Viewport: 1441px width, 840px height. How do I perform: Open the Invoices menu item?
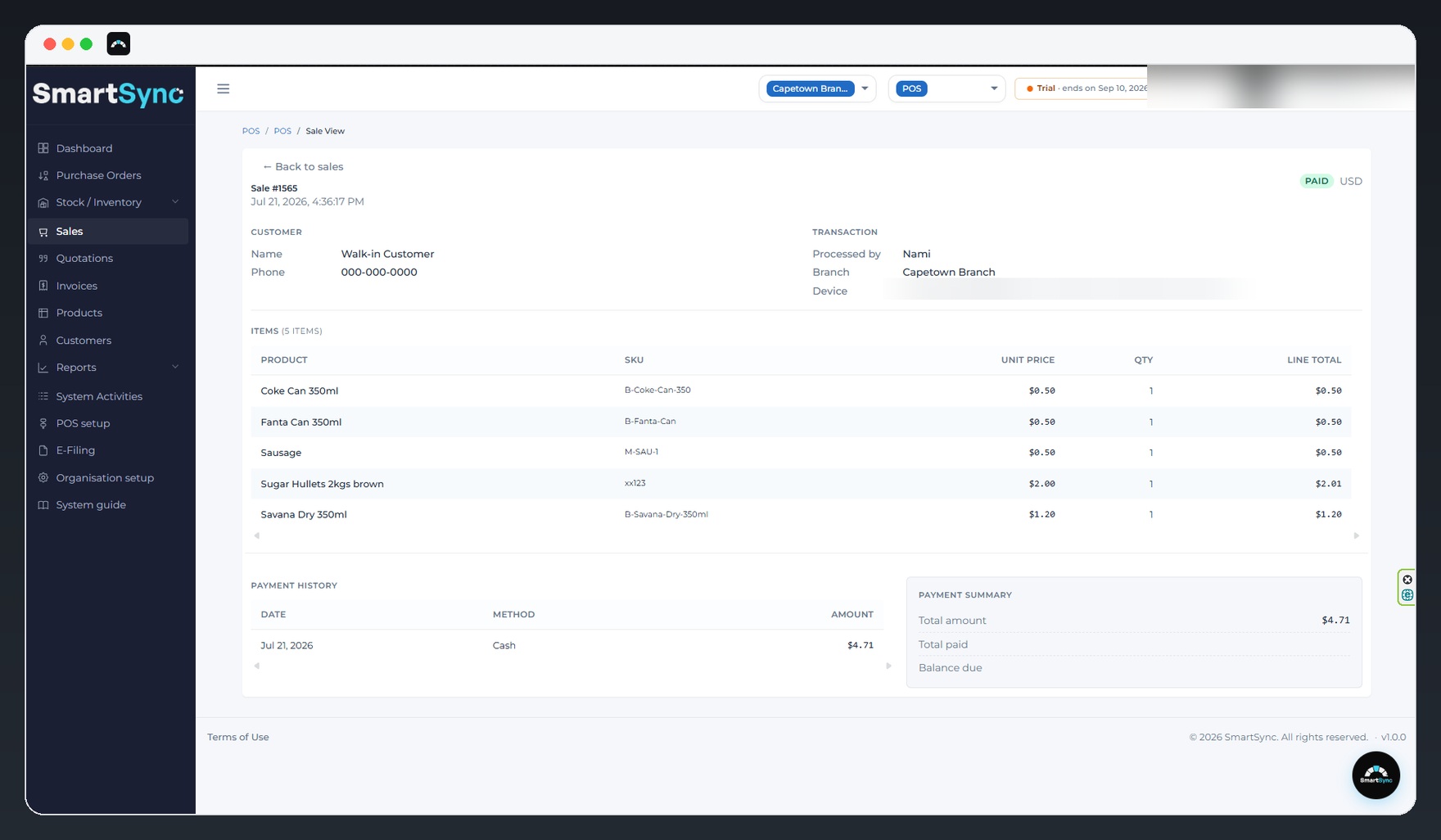[76, 286]
